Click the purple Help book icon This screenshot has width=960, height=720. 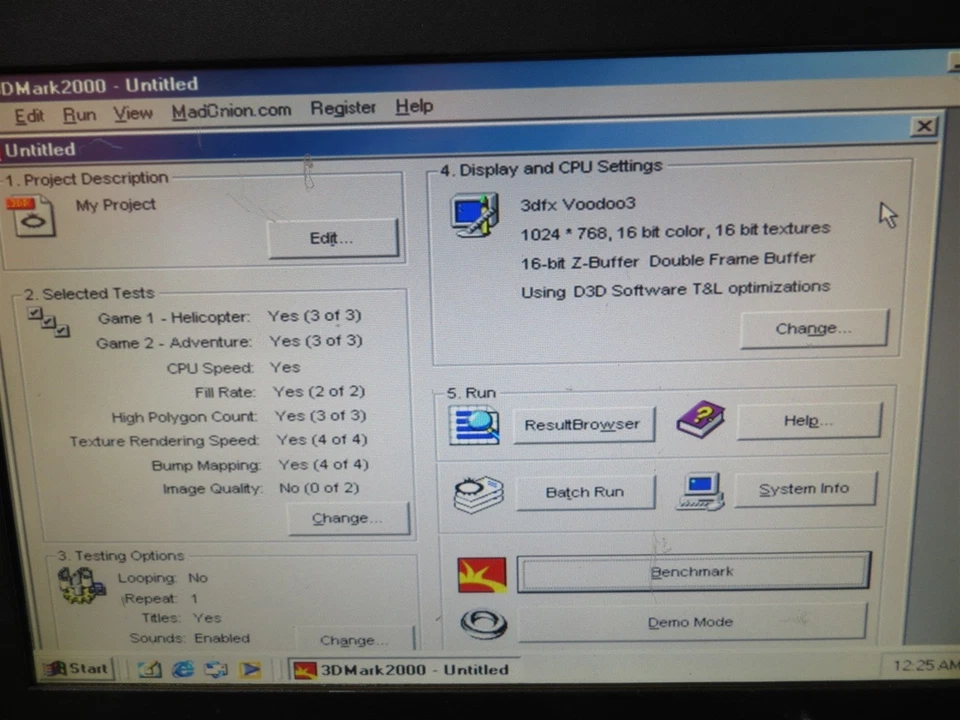[x=701, y=419]
